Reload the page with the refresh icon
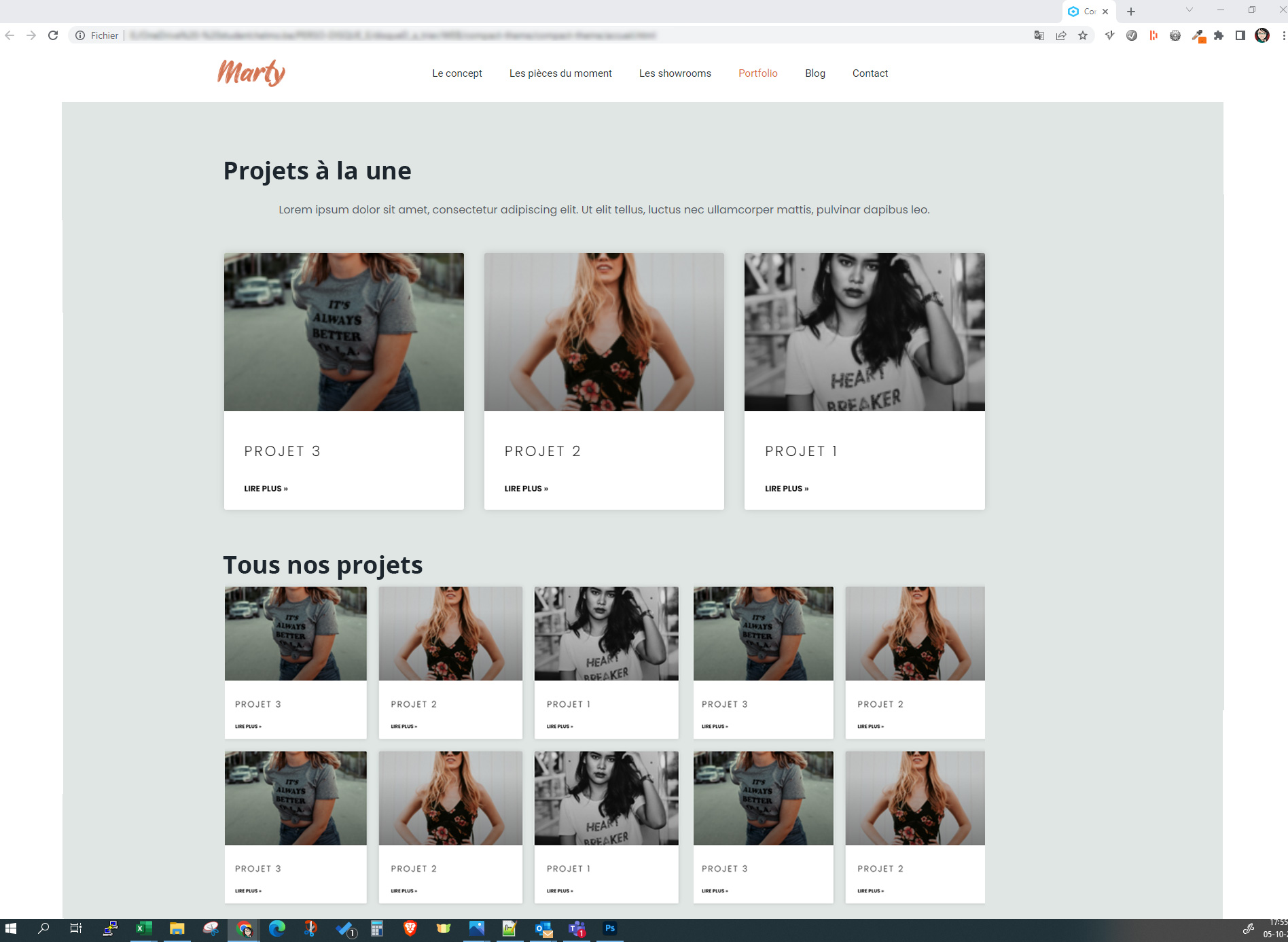The width and height of the screenshot is (1288, 942). (x=53, y=35)
